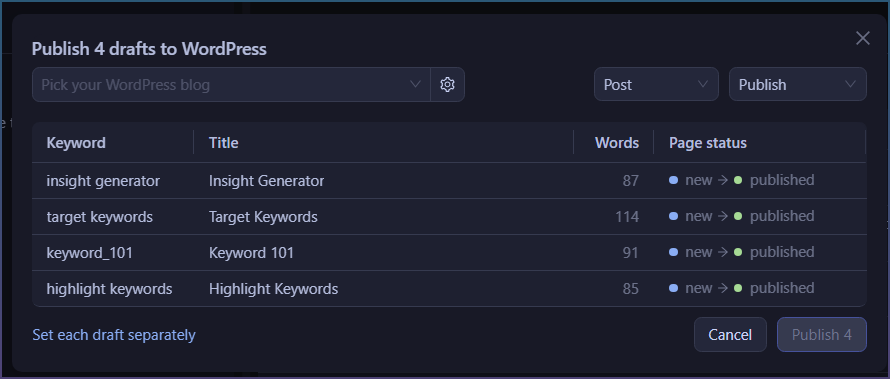The image size is (890, 379).
Task: Click page status of keyword_101 row
Action: pyautogui.click(x=741, y=252)
